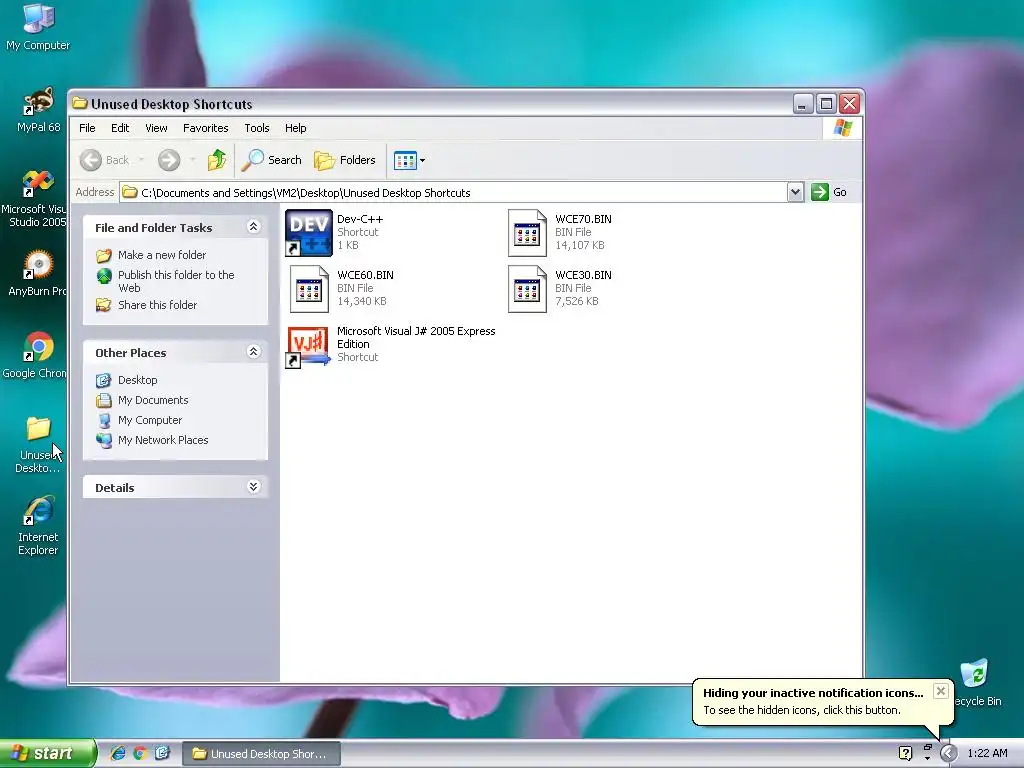
Task: Go up one folder level
Action: pos(217,160)
